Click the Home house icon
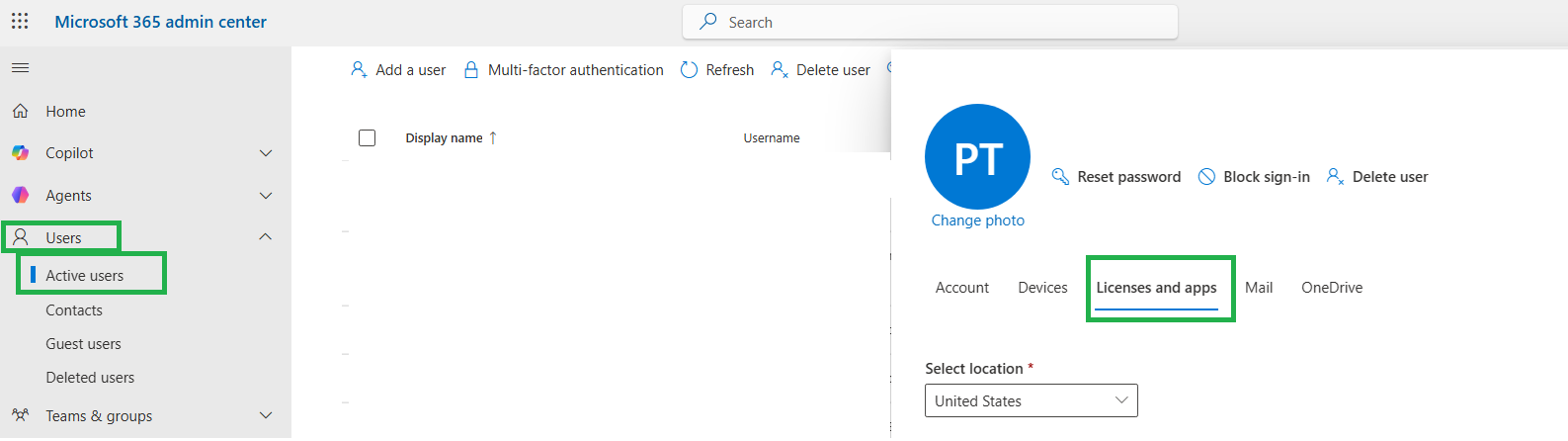Screen dimensions: 1568x441 (20, 111)
